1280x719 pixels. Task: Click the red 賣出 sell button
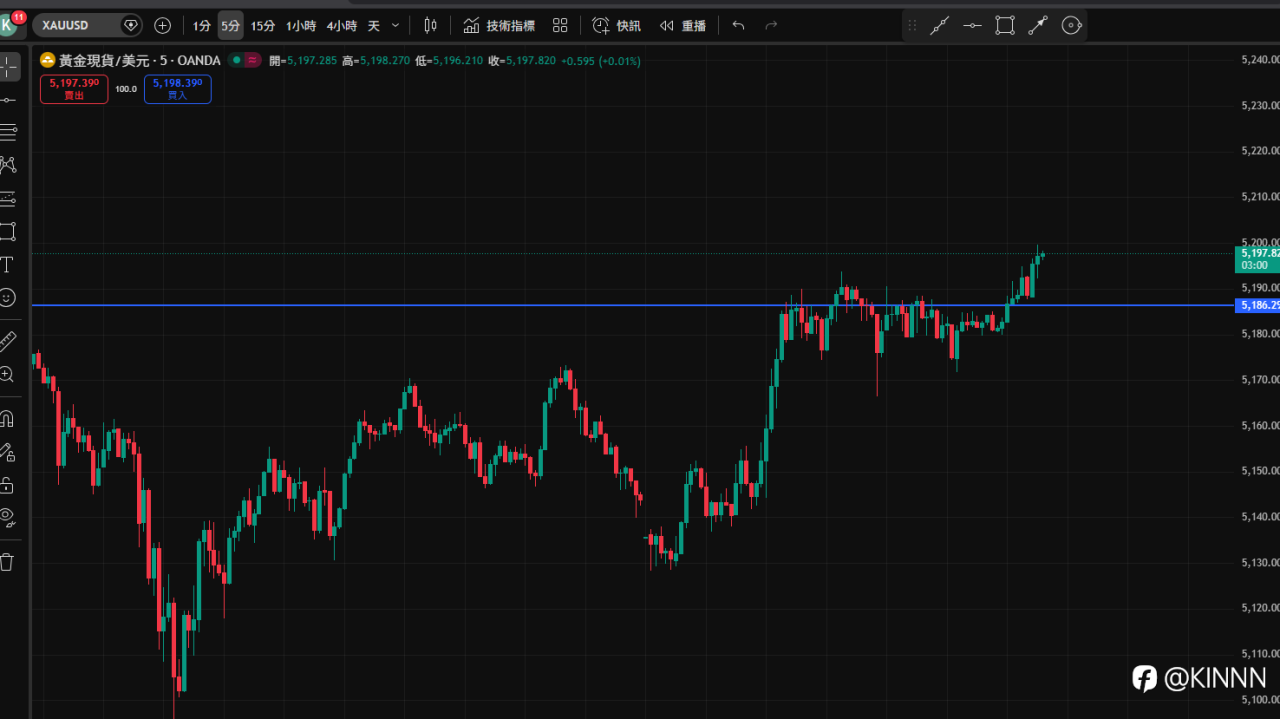coord(75,89)
